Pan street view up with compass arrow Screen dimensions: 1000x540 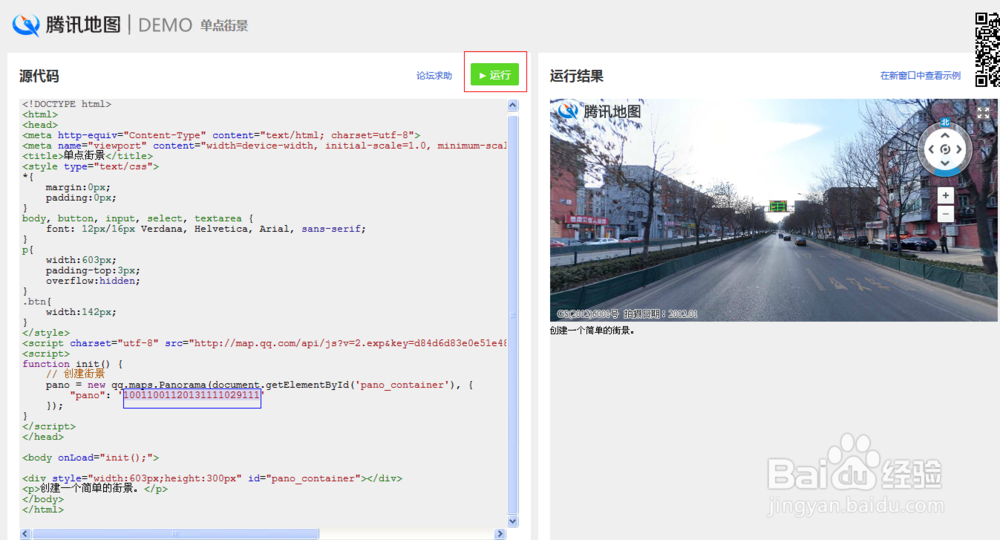(x=945, y=135)
